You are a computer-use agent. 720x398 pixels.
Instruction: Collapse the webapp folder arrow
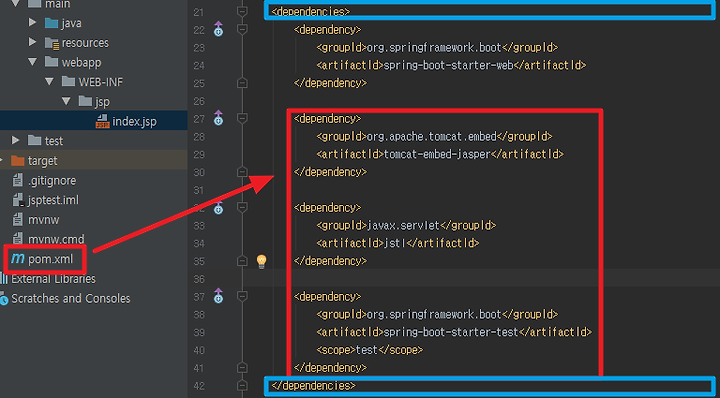tap(32, 62)
